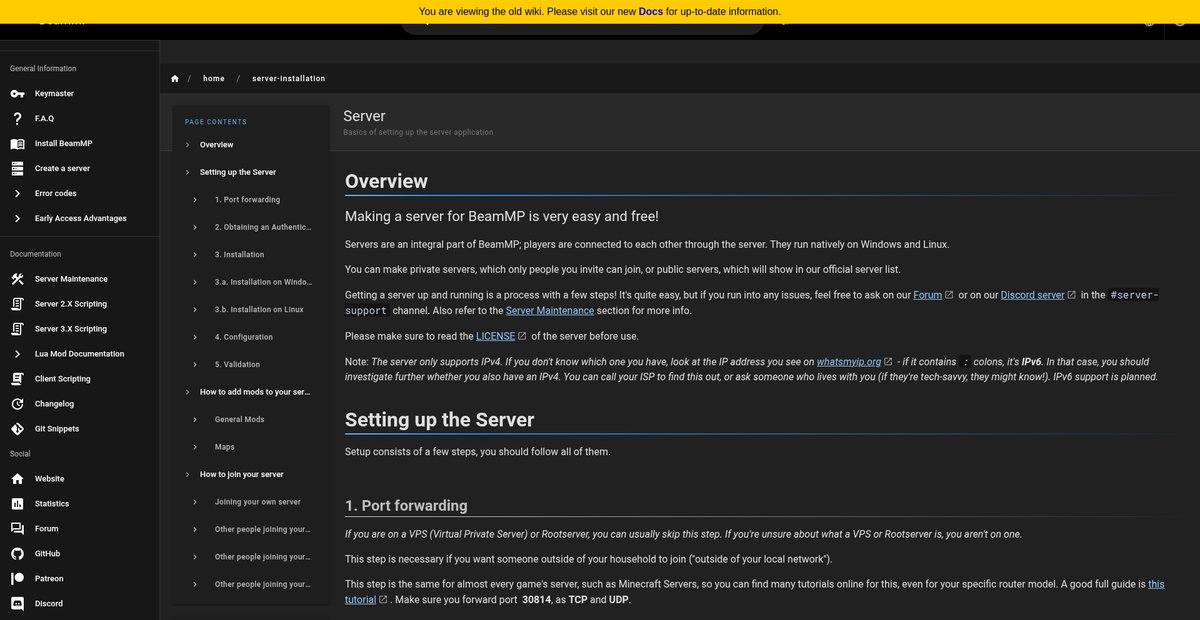Click external-link icon after whatsmyip.org
This screenshot has width=1200, height=620.
tap(888, 362)
